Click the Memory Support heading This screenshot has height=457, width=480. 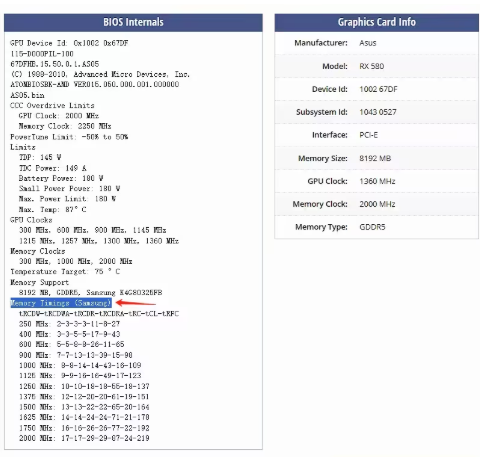pos(39,282)
